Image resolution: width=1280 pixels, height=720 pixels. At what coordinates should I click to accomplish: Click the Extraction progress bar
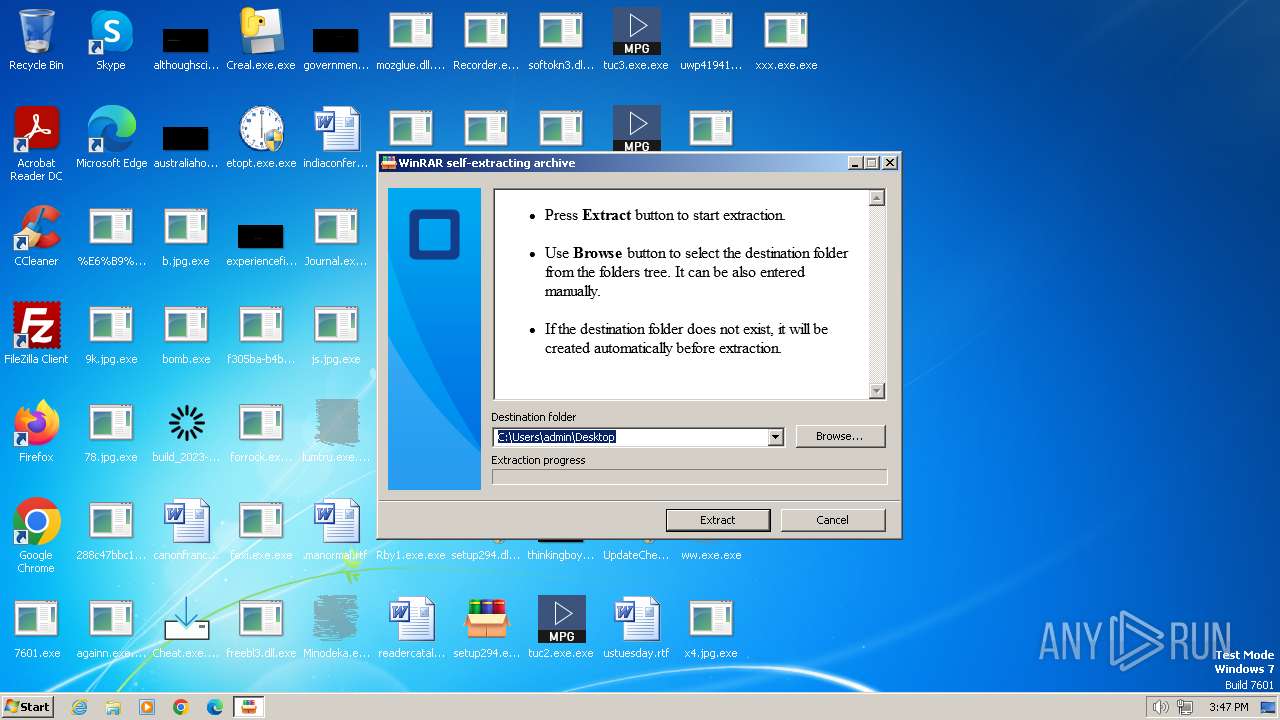[x=689, y=477]
